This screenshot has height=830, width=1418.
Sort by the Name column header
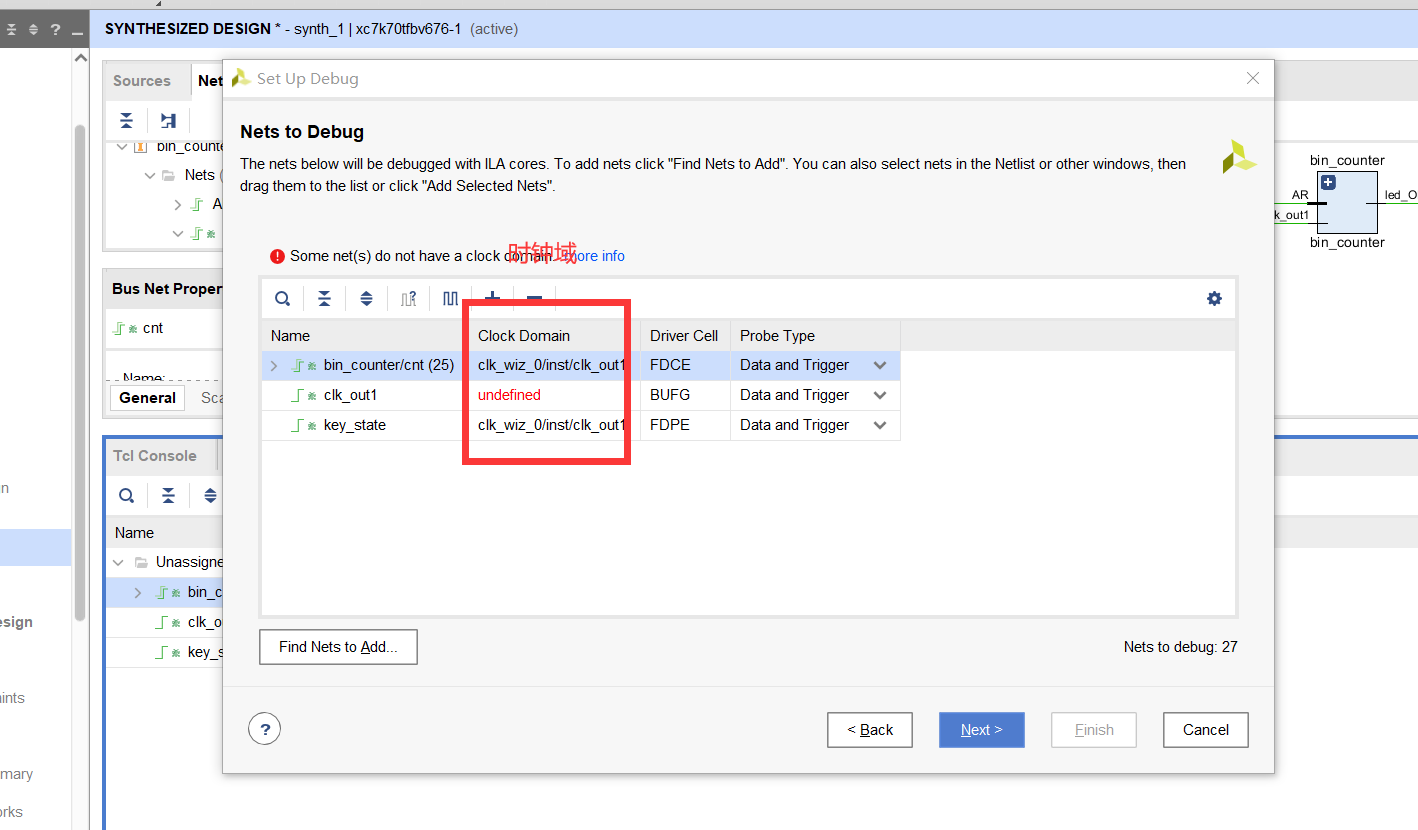[365, 336]
